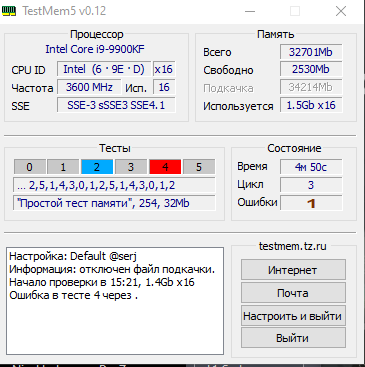Click the elapsed time value 4м 50с

[x=311, y=167]
